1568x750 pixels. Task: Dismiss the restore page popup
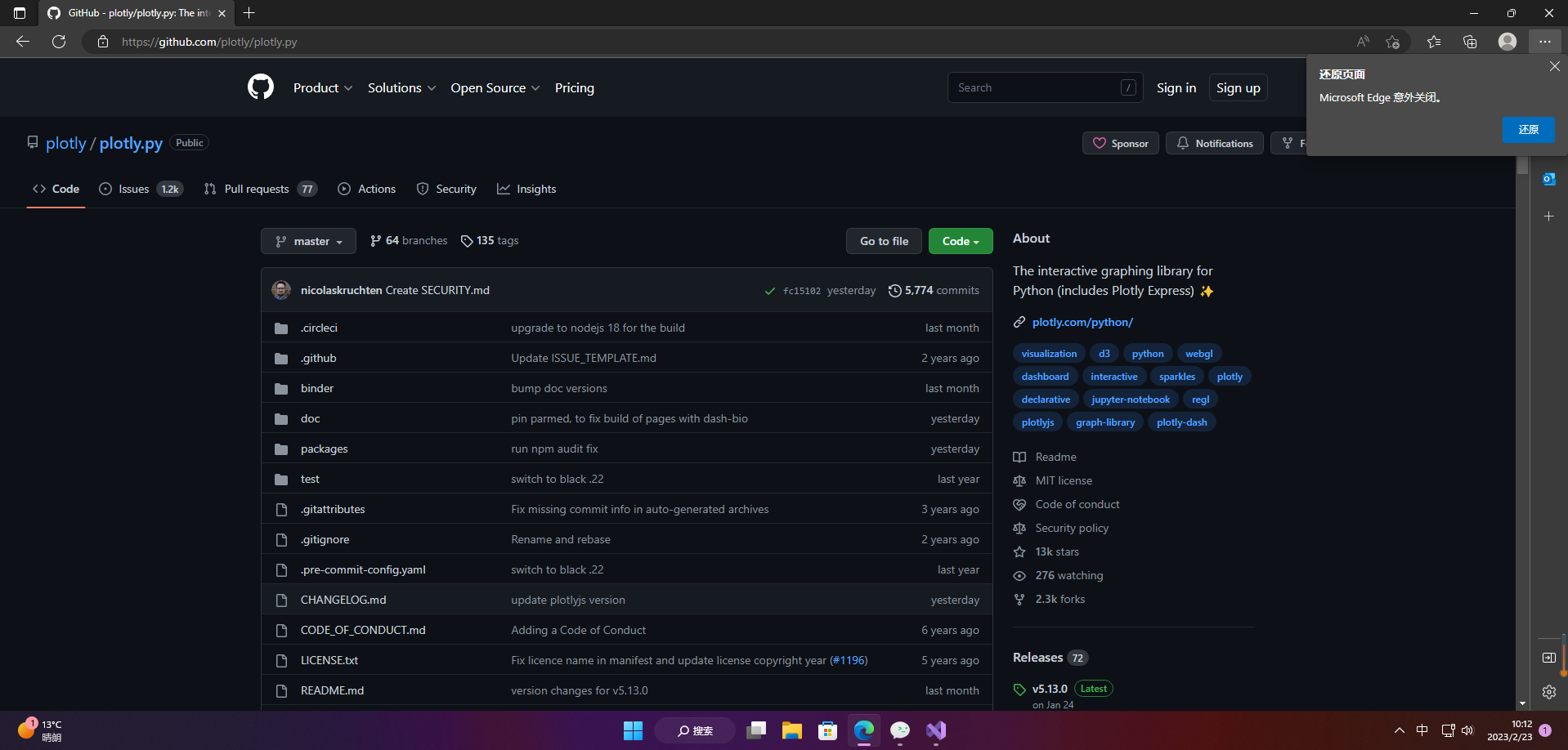[1554, 66]
